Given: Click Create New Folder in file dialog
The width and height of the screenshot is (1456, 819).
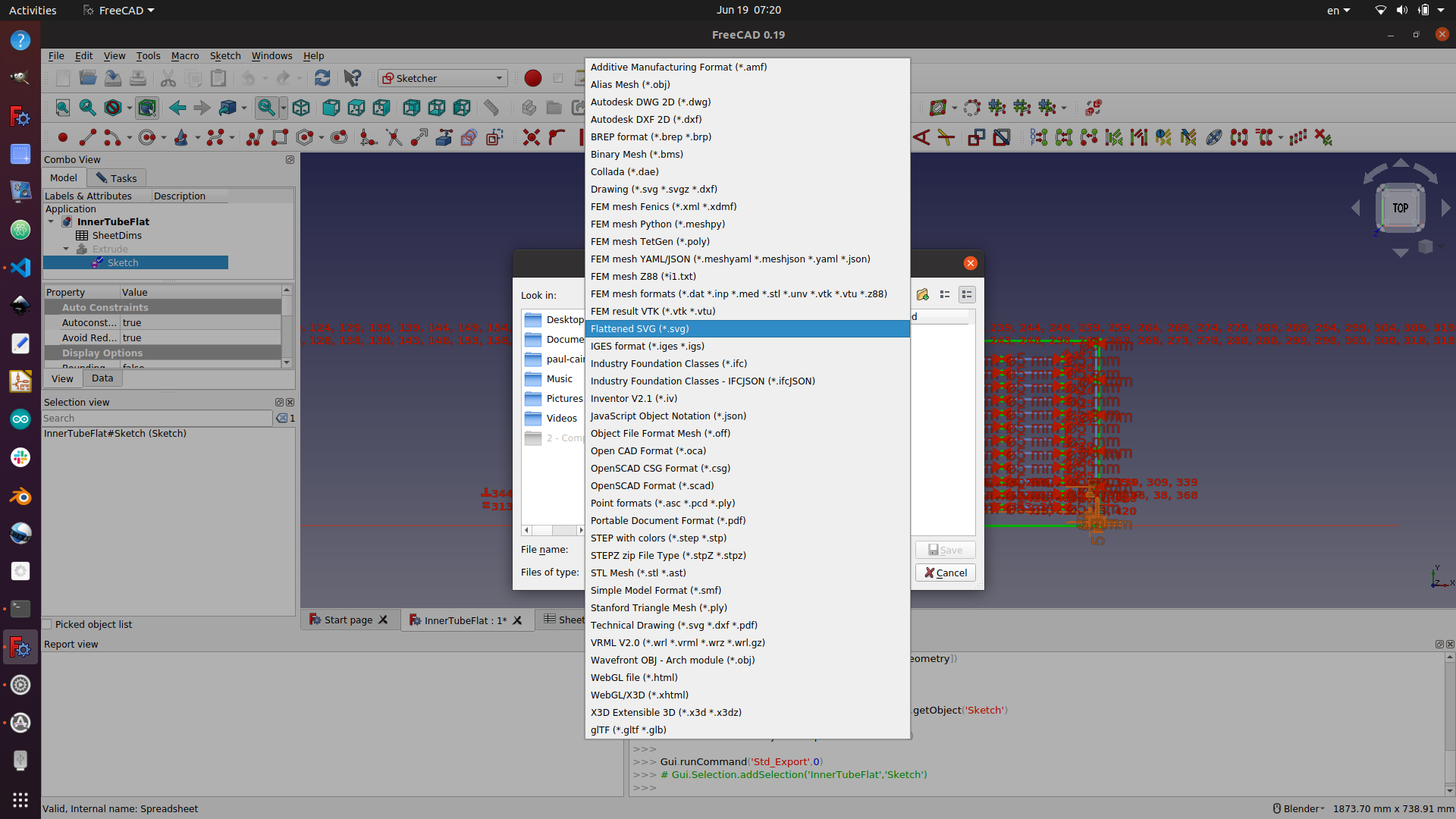Looking at the screenshot, I should (923, 294).
